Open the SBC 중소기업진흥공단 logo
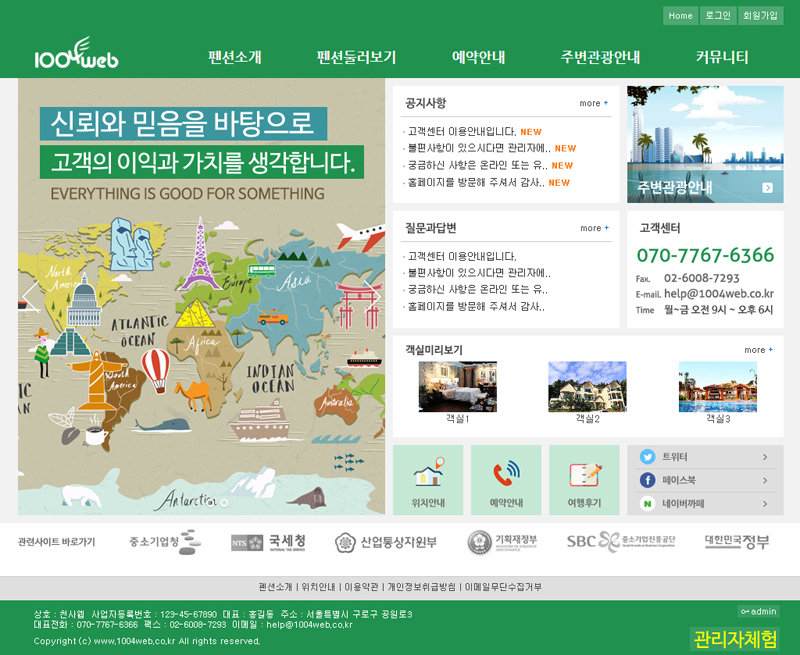This screenshot has width=800, height=655. pos(621,542)
